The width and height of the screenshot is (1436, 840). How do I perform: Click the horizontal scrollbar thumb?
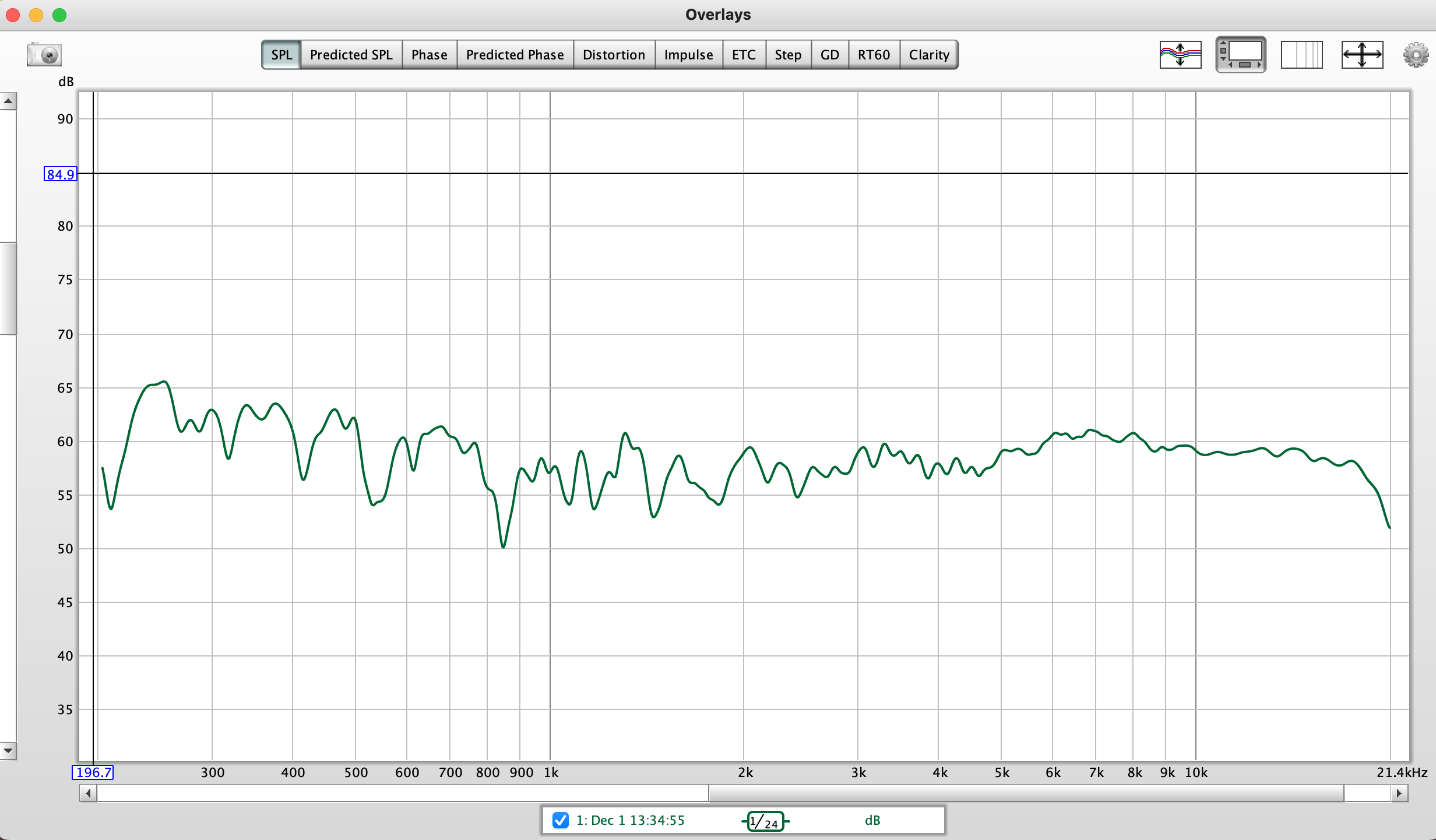click(x=1026, y=793)
